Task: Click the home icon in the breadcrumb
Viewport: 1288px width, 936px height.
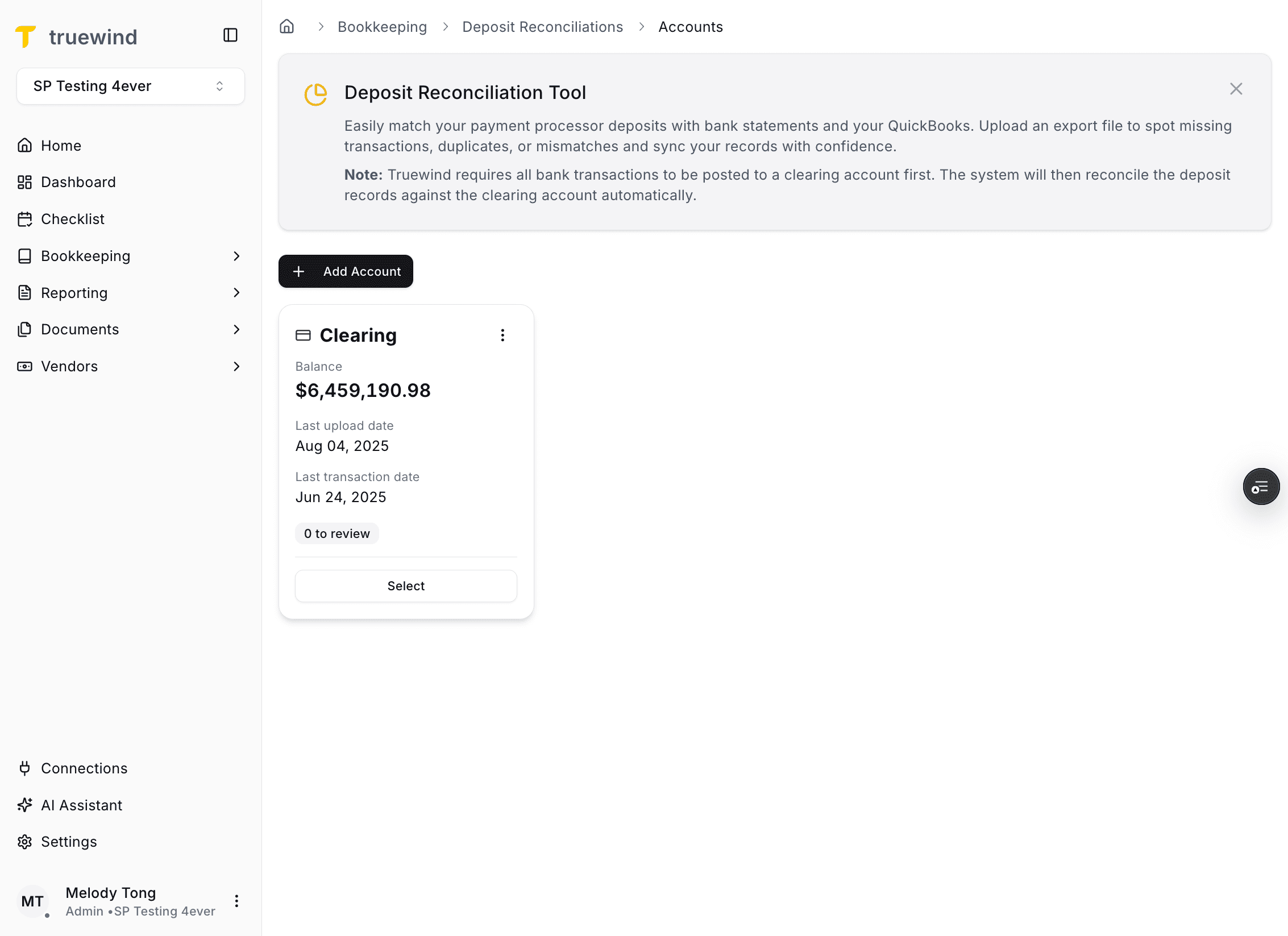Action: click(x=287, y=26)
